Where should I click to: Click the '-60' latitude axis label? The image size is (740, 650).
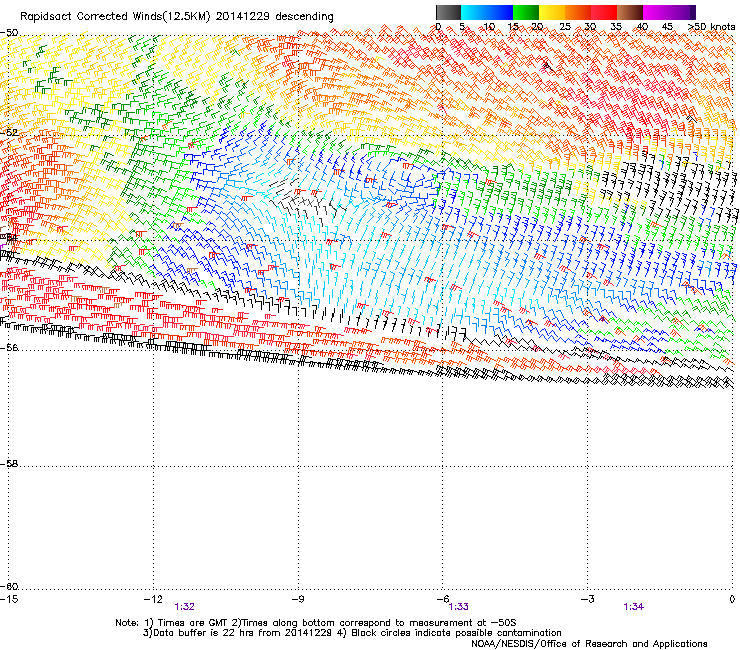pos(9,586)
